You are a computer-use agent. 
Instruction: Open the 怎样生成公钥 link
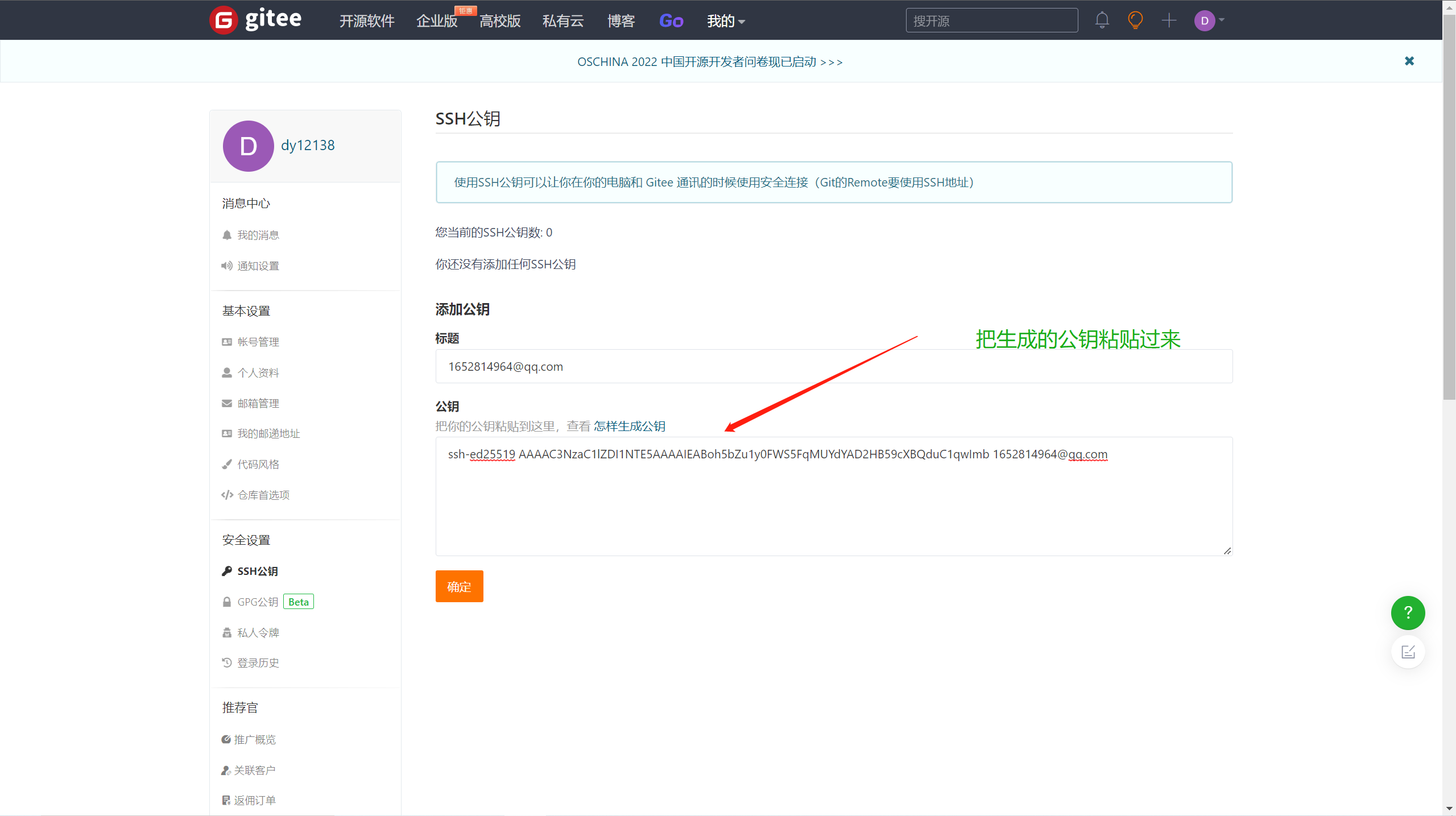(x=629, y=426)
